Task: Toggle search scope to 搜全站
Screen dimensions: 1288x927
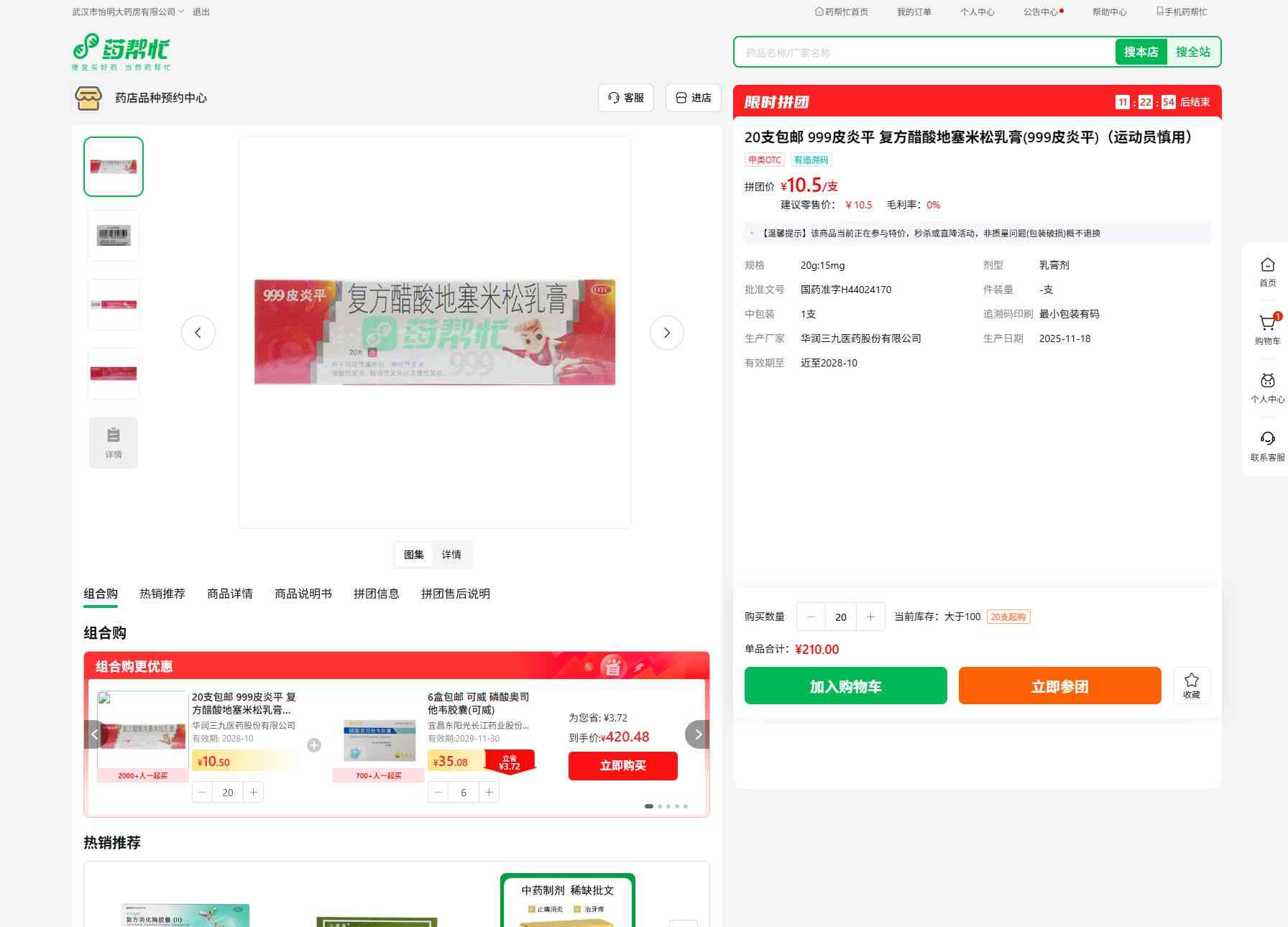Action: [1192, 52]
